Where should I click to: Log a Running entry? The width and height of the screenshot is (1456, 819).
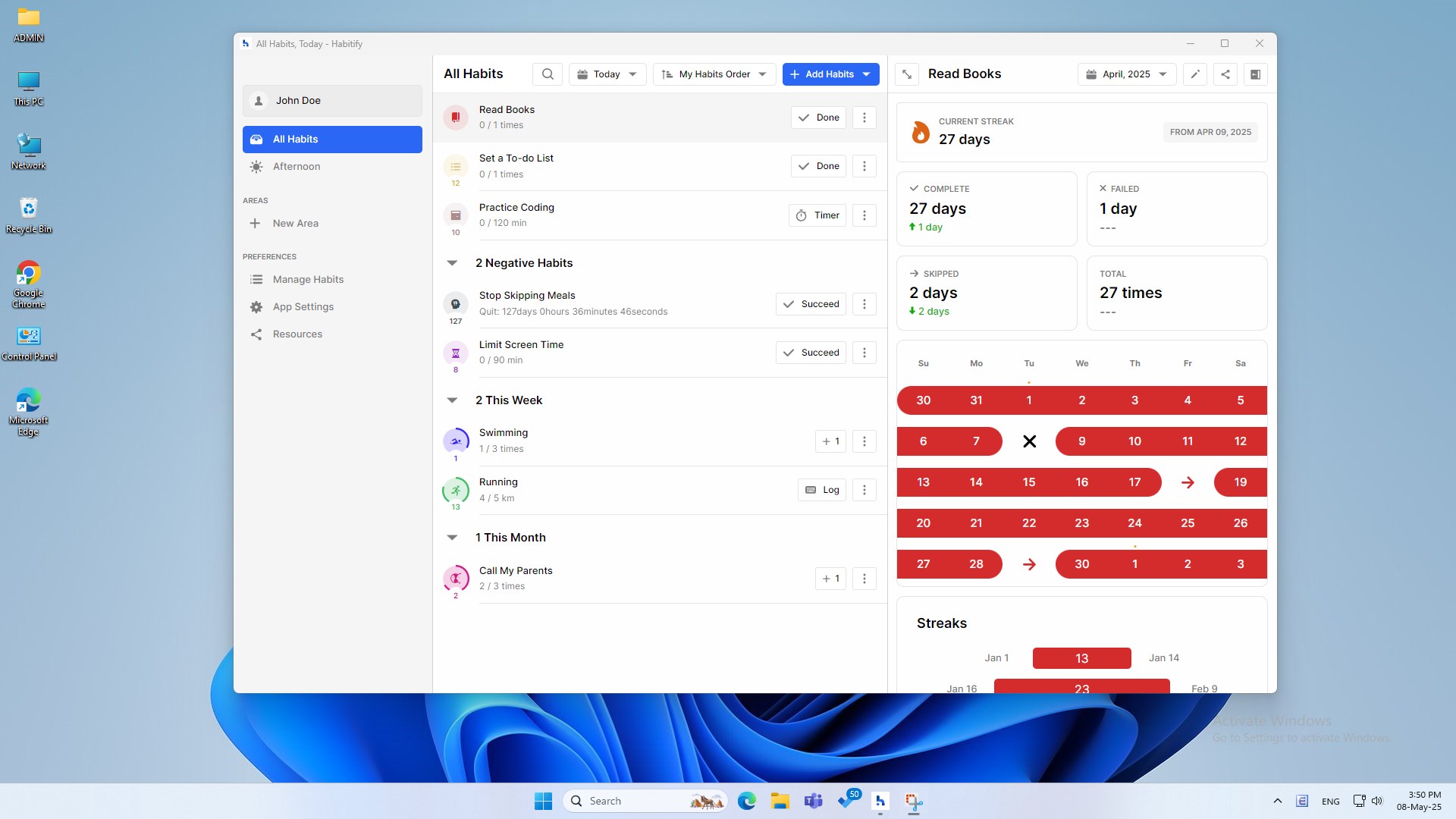click(x=822, y=490)
